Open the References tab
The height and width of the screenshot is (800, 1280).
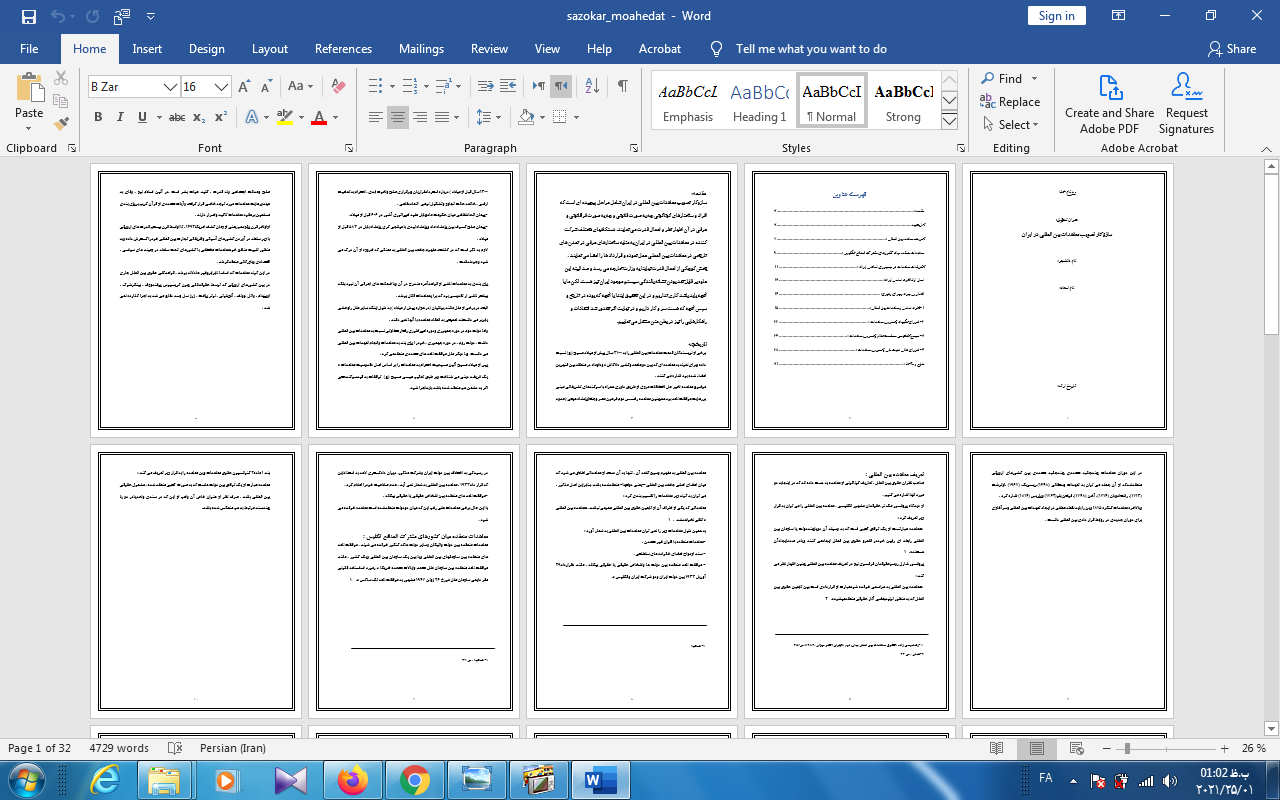tap(343, 48)
